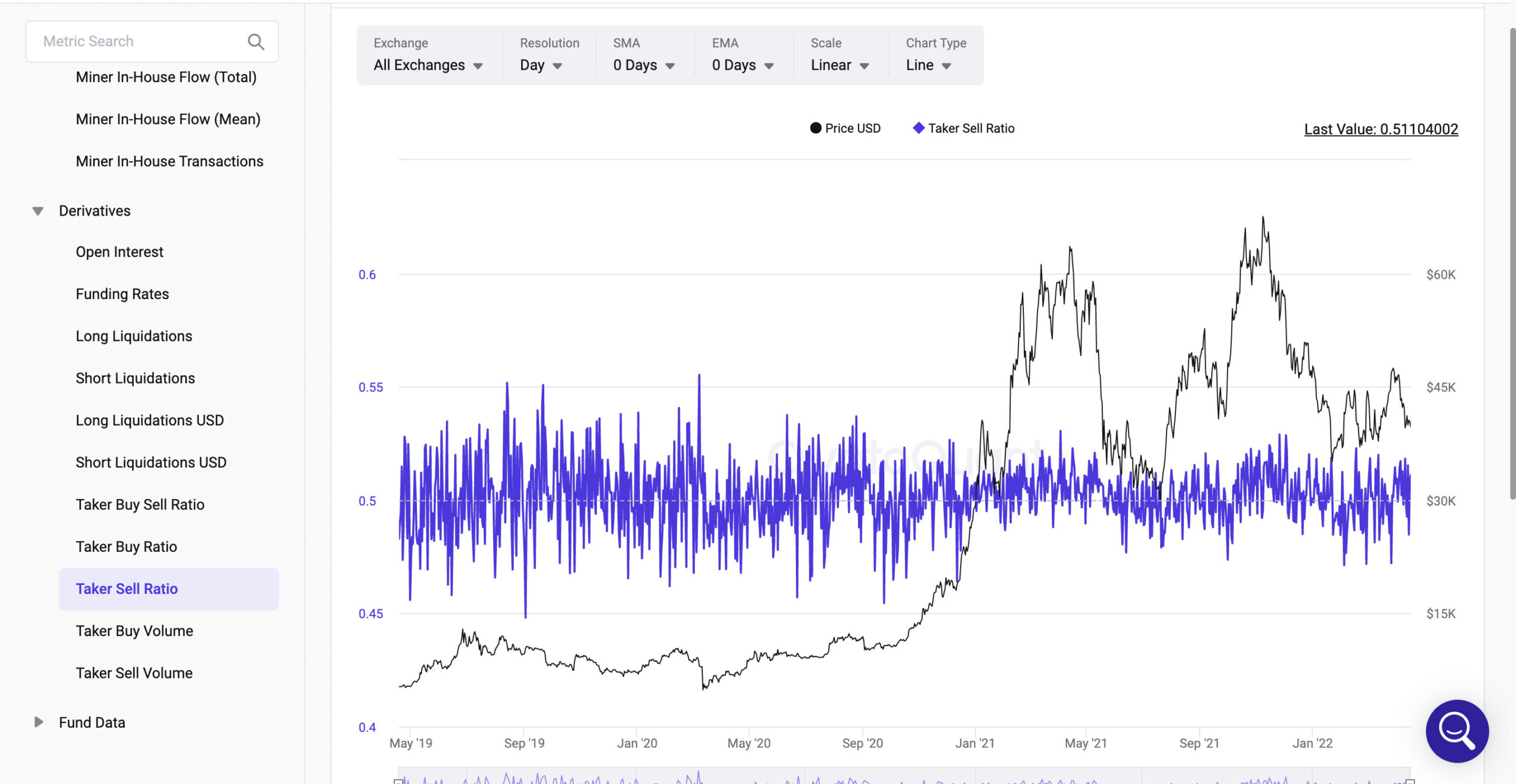Click the $15K price axis label

click(x=1441, y=613)
